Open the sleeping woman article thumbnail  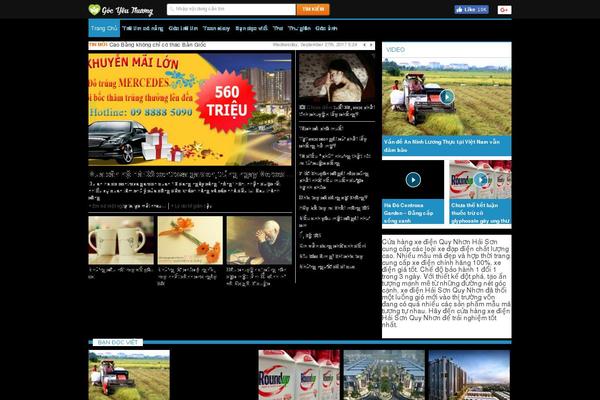coord(337,76)
